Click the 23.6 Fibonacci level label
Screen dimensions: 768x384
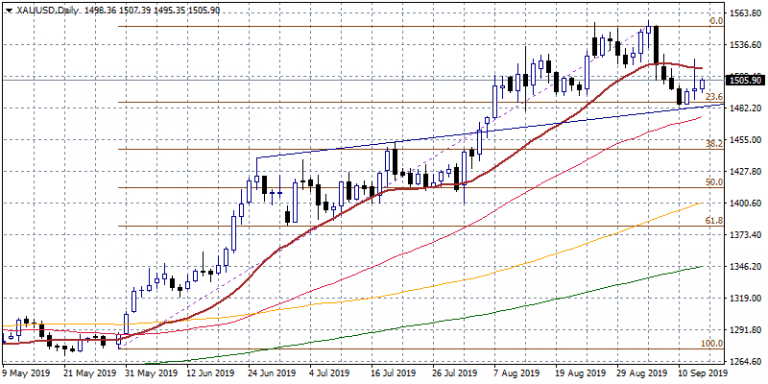pyautogui.click(x=715, y=97)
